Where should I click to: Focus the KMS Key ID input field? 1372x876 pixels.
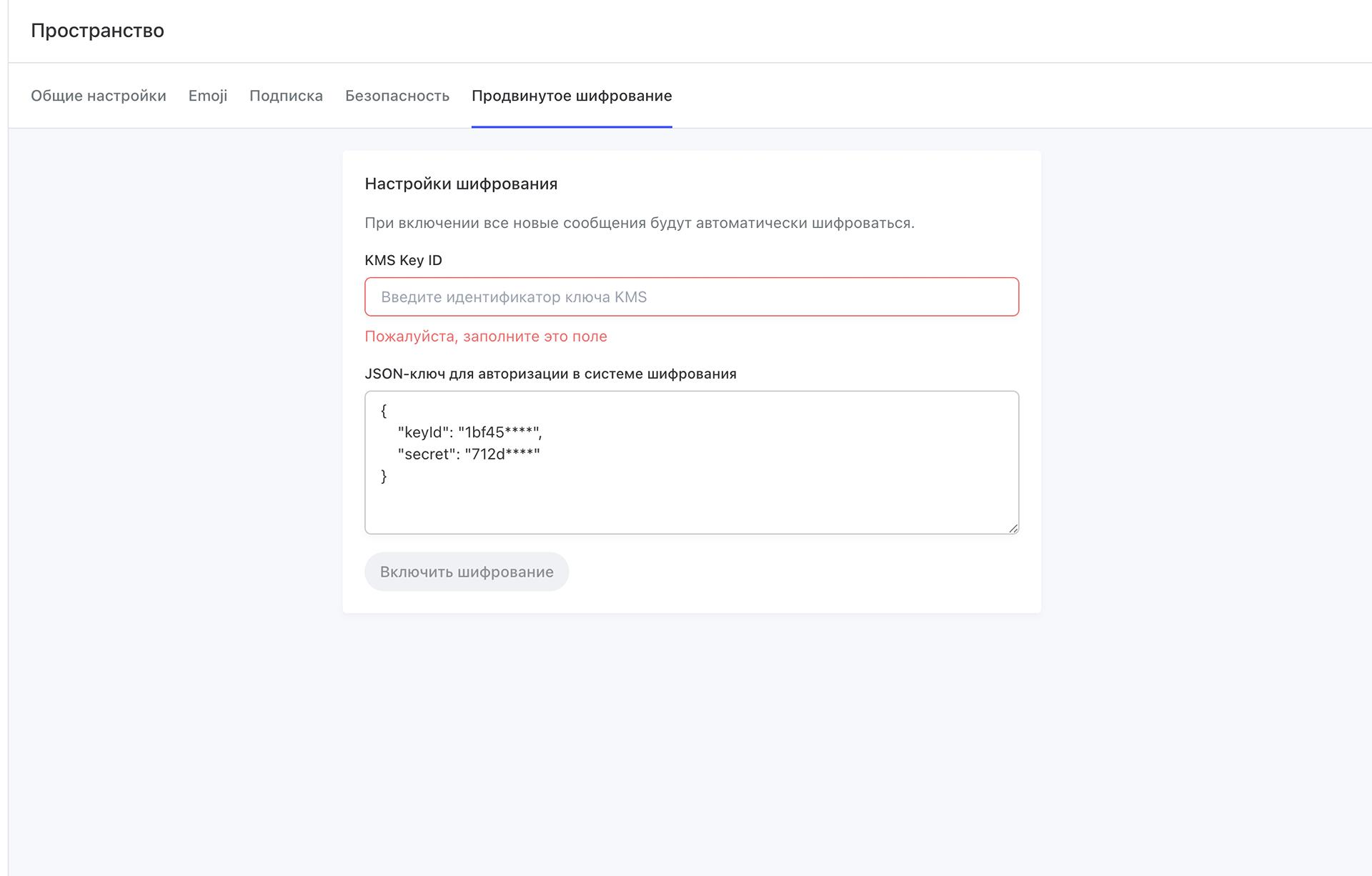coord(691,297)
